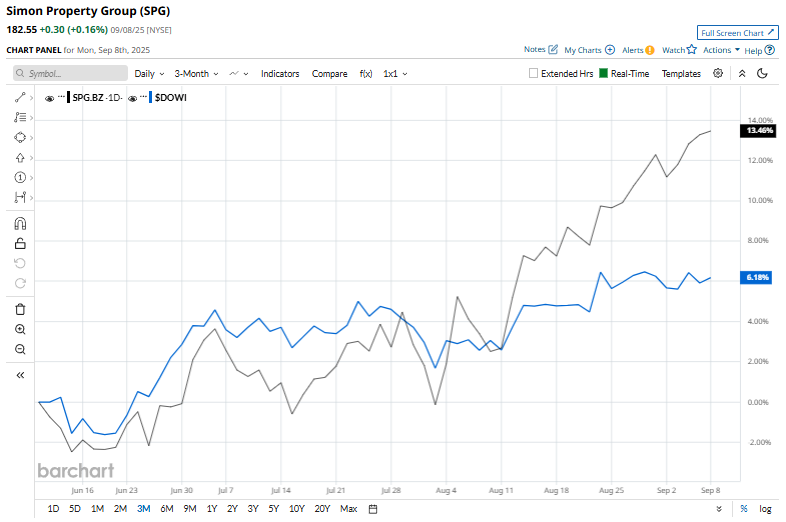Click the My Charts link

coord(582,50)
